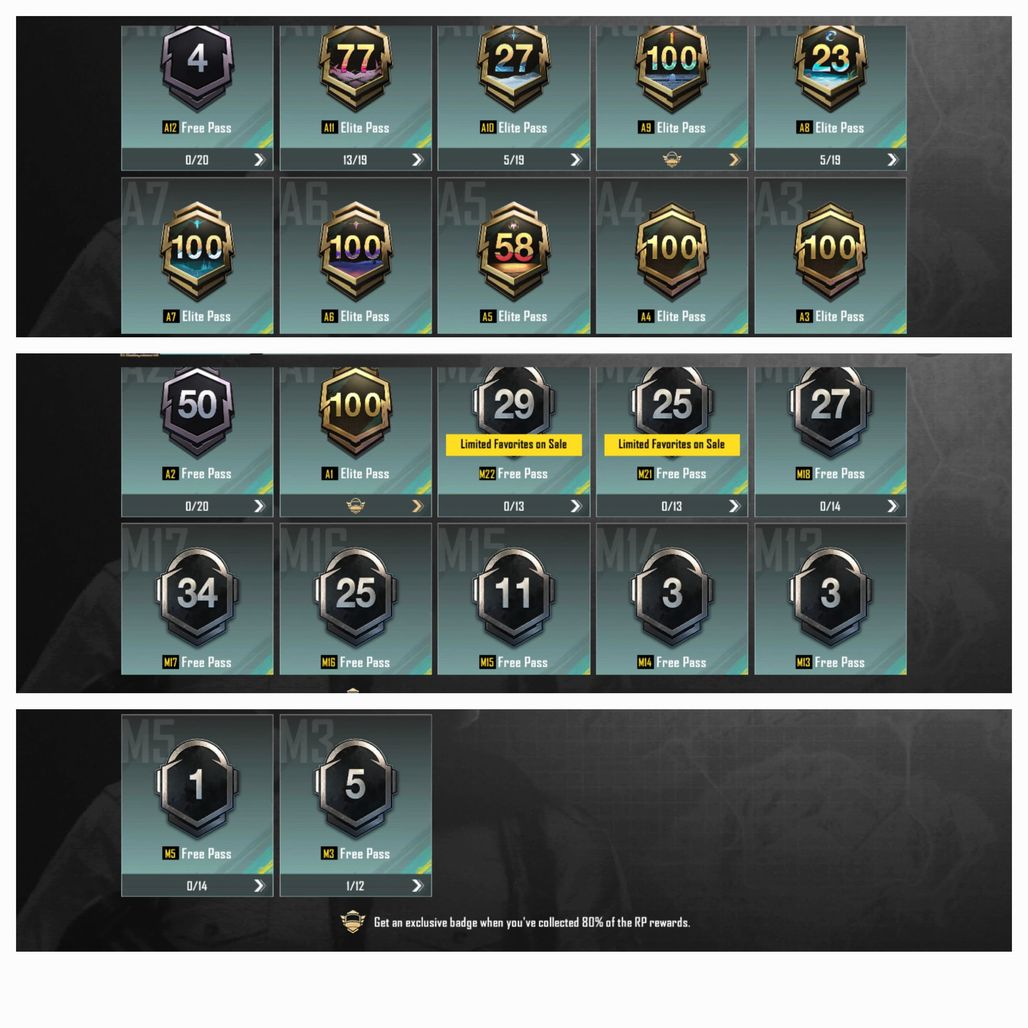Open the M5 Free Pass 0/14 progress bar
This screenshot has height=1028, width=1028.
pyautogui.click(x=197, y=886)
